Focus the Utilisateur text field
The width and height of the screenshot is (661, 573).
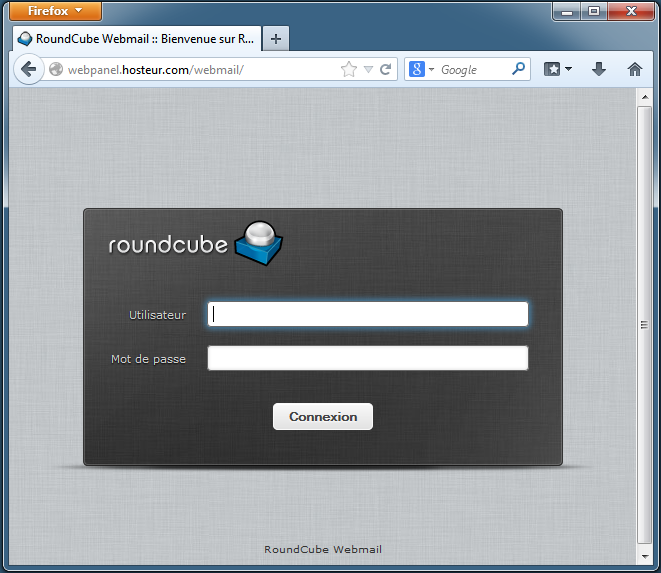tap(367, 314)
